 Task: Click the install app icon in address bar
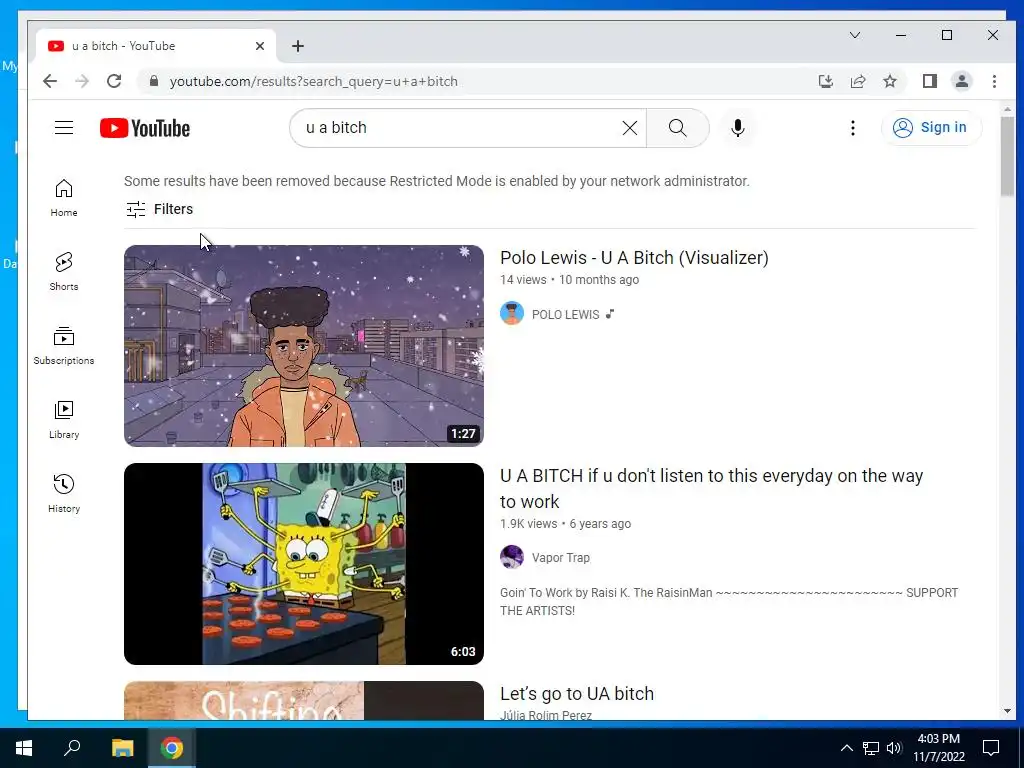[825, 81]
